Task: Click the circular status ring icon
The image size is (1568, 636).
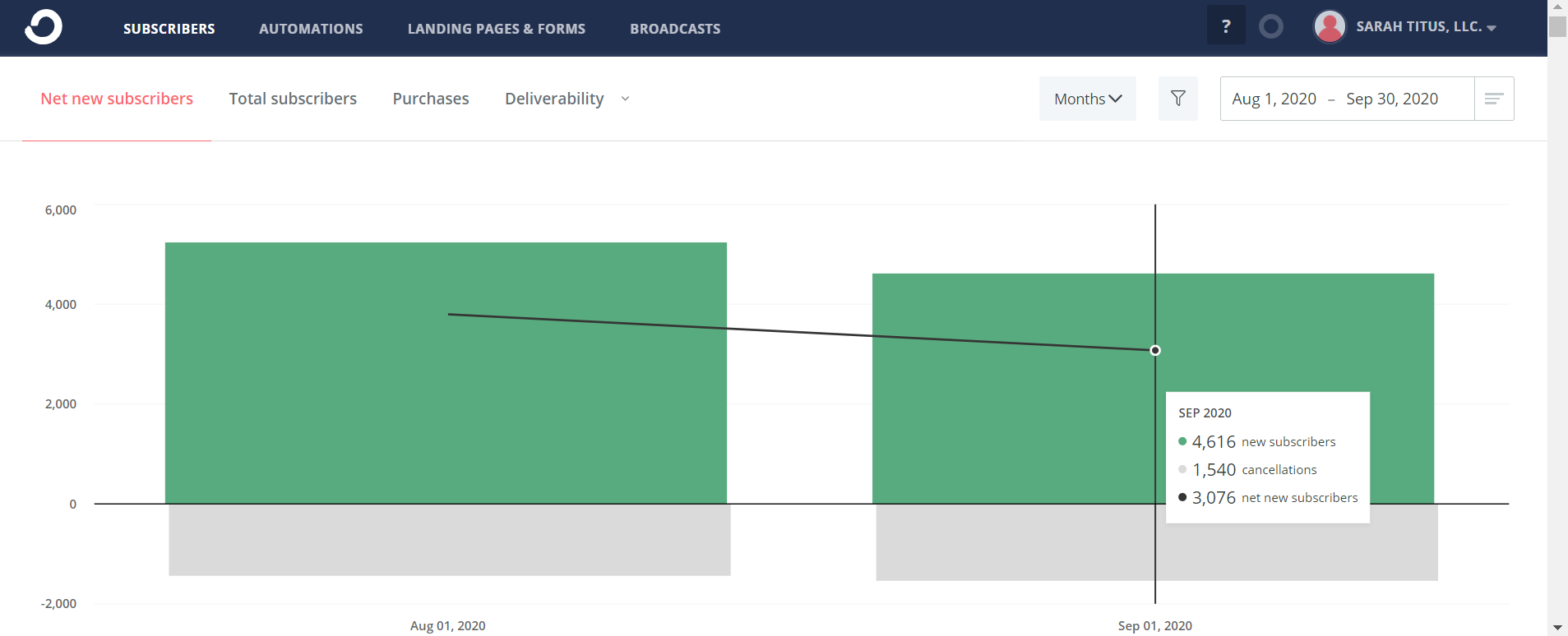Action: 1271,27
